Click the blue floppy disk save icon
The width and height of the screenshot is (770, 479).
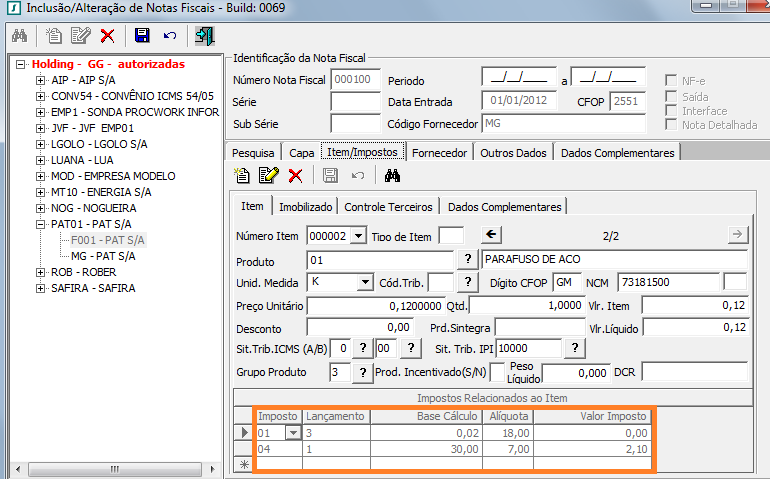coord(142,36)
